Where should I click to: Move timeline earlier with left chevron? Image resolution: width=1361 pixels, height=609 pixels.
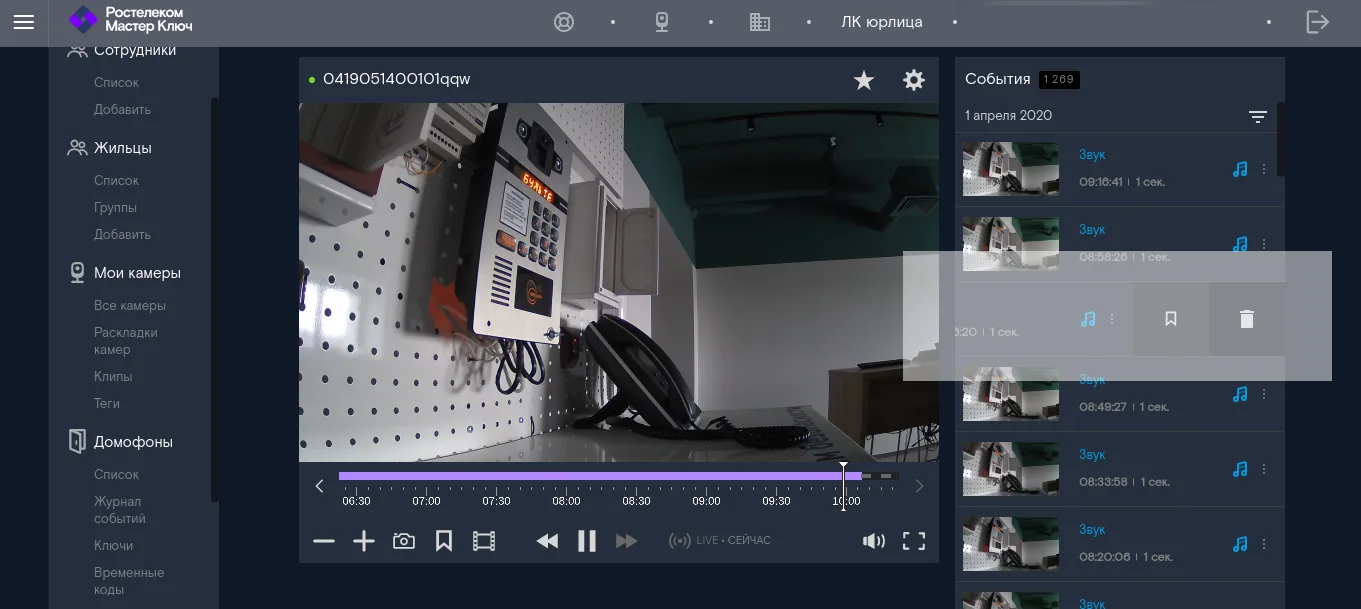[x=319, y=486]
